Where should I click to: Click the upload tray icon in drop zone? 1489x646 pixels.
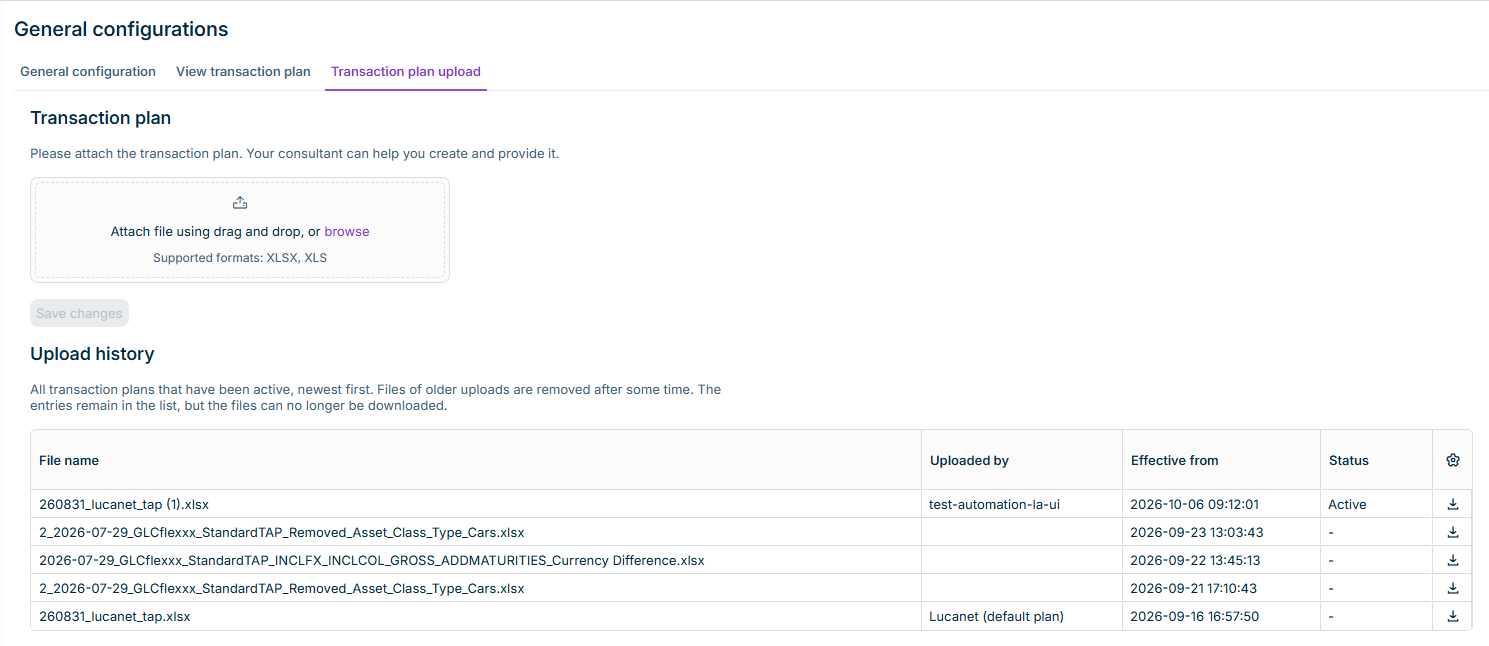tap(240, 203)
